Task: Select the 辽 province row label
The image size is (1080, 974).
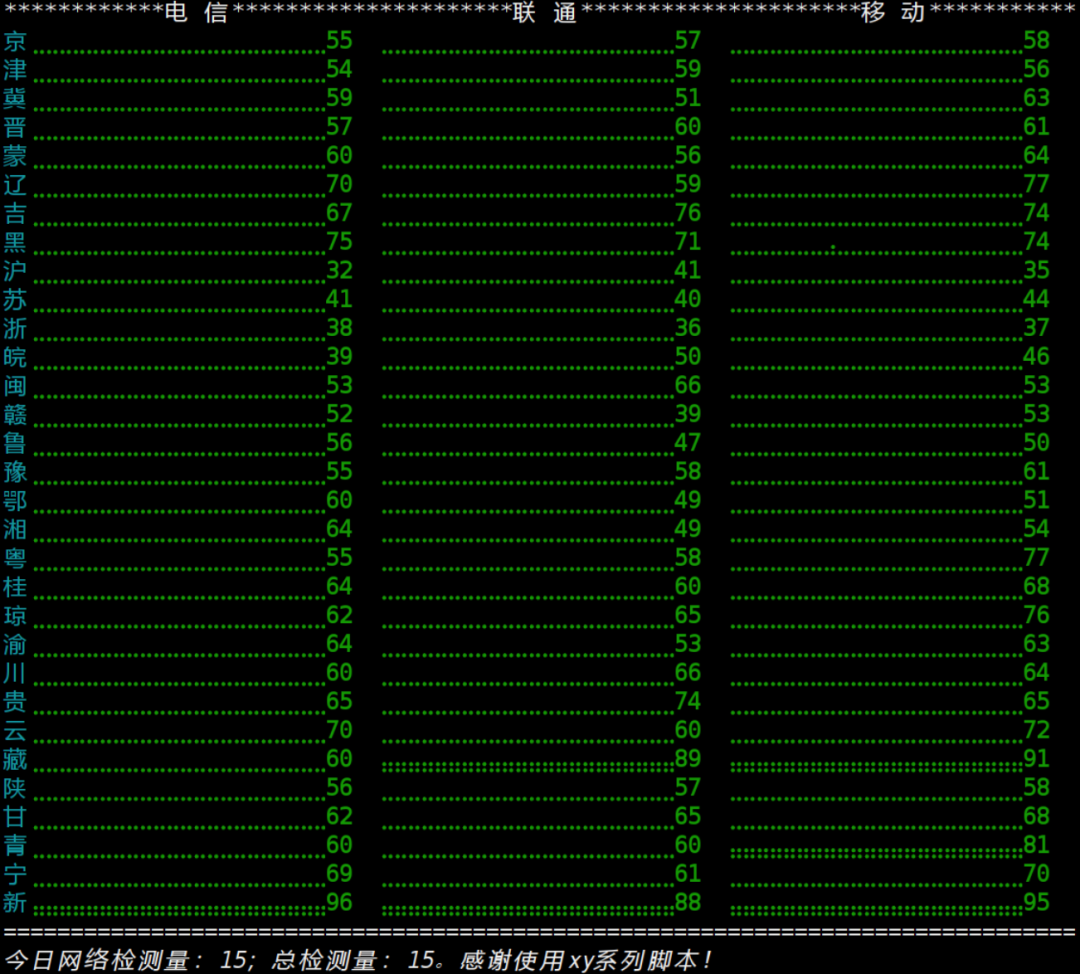Action: [15, 185]
